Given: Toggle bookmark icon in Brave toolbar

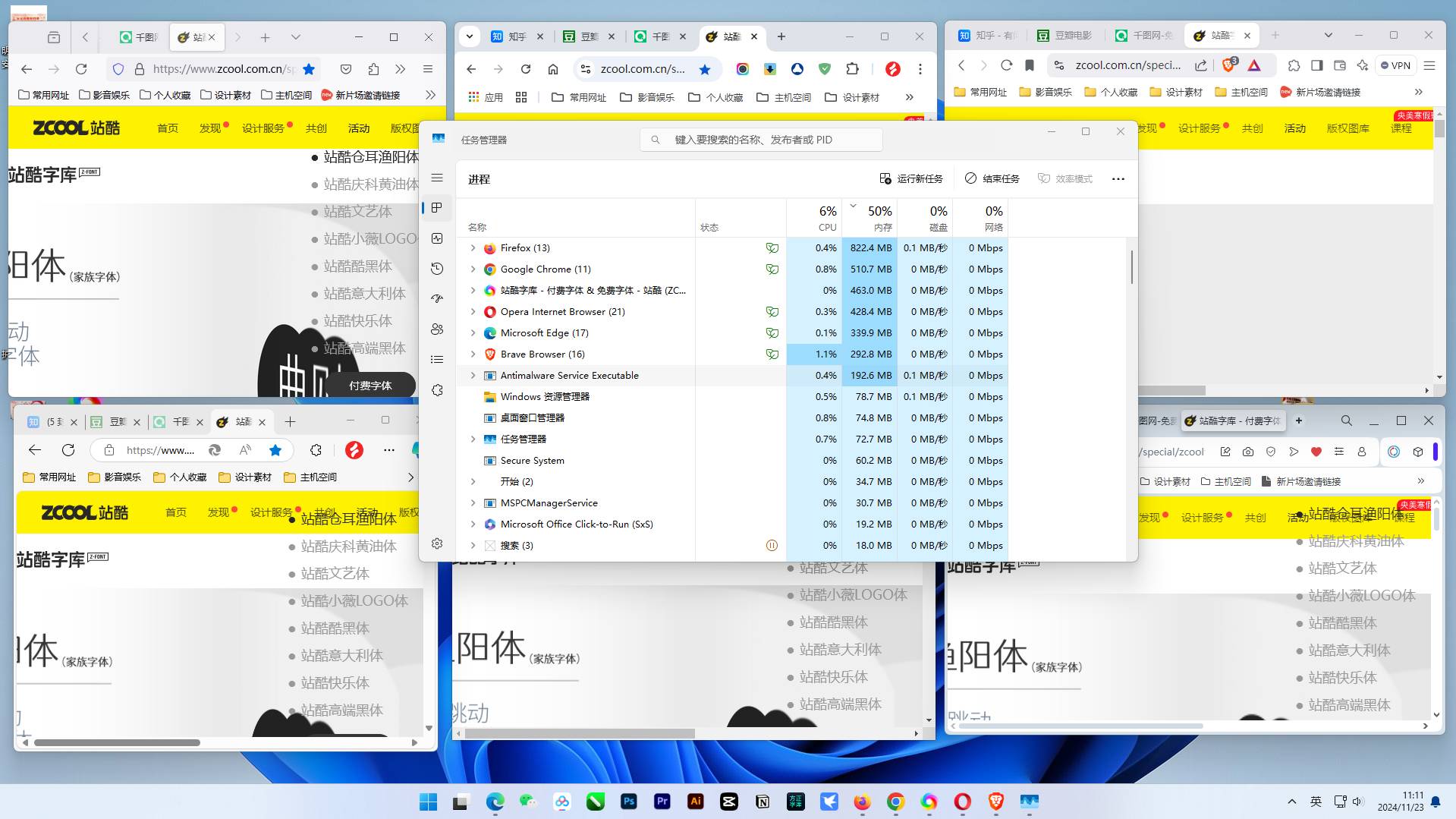Looking at the screenshot, I should point(1030,65).
